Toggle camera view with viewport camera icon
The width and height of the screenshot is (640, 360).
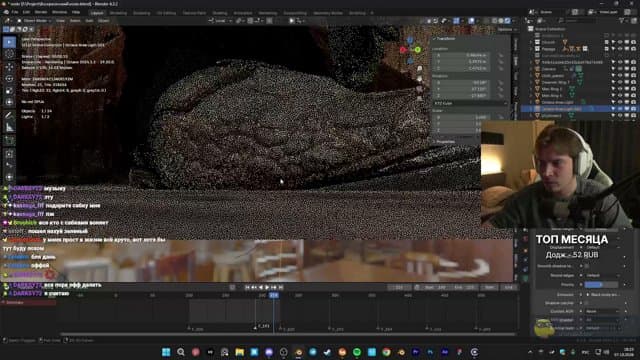tap(419, 89)
